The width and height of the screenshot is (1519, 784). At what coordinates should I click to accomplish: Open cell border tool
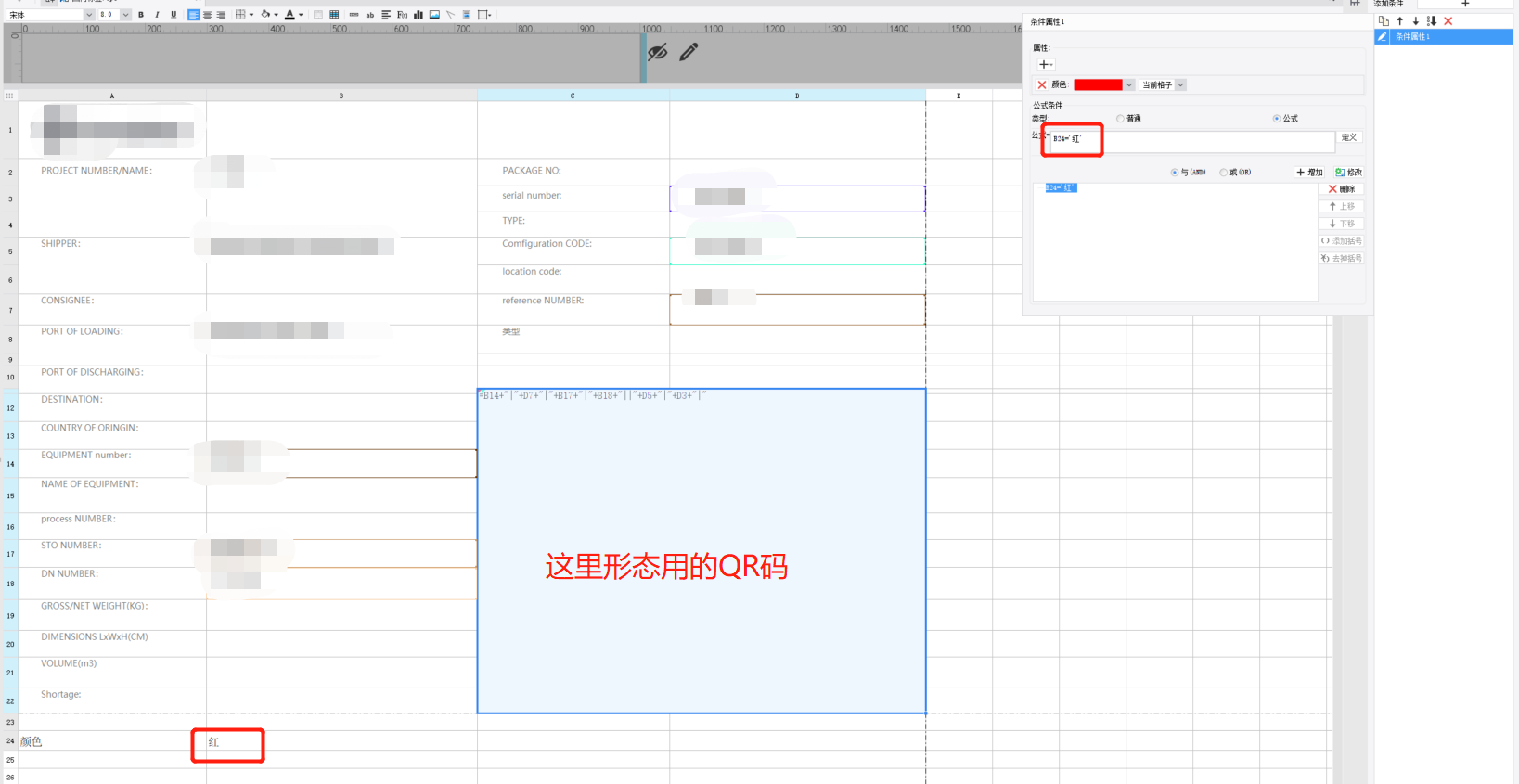pyautogui.click(x=240, y=15)
